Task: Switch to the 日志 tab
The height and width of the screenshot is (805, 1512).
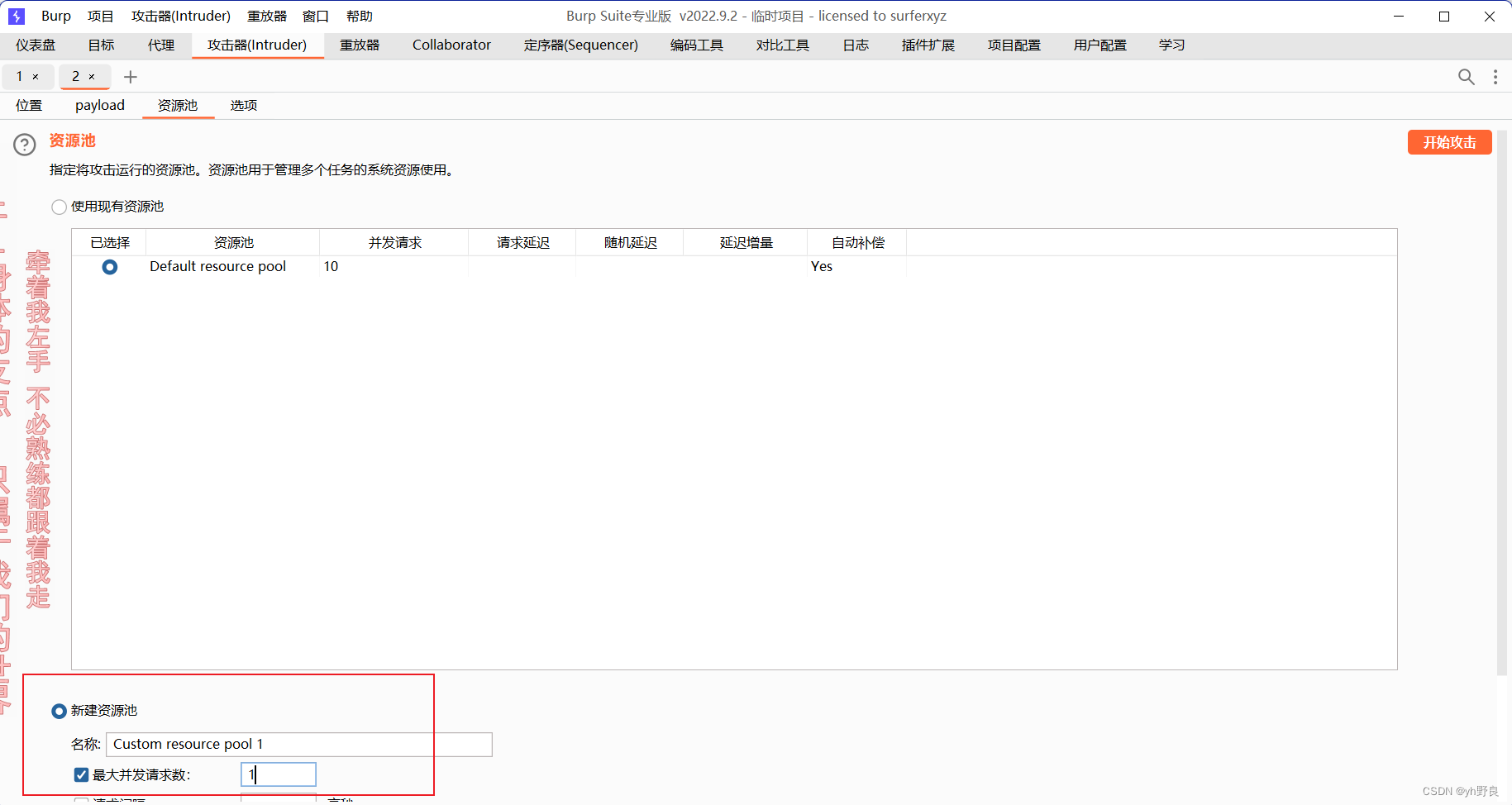Action: click(x=856, y=45)
